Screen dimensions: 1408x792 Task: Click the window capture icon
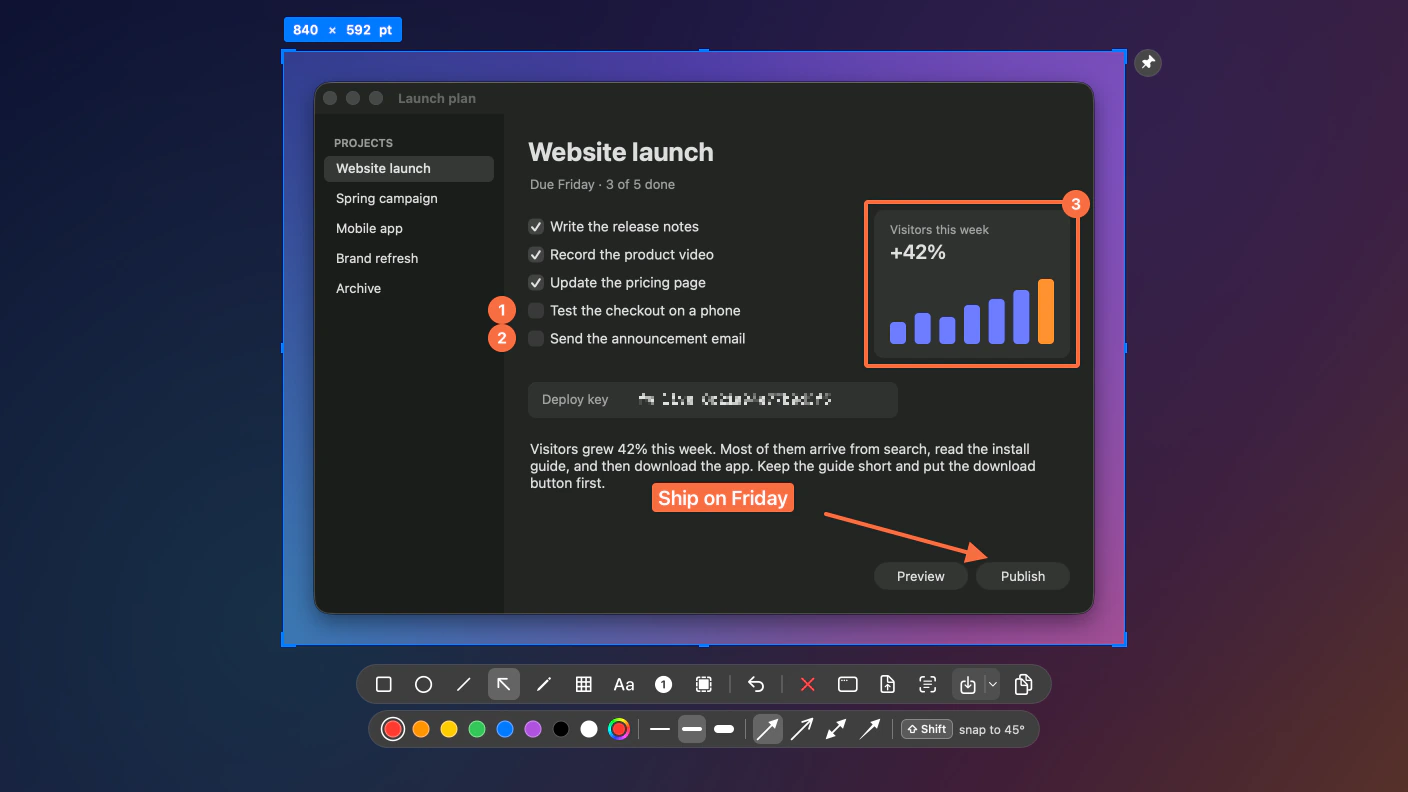[848, 685]
